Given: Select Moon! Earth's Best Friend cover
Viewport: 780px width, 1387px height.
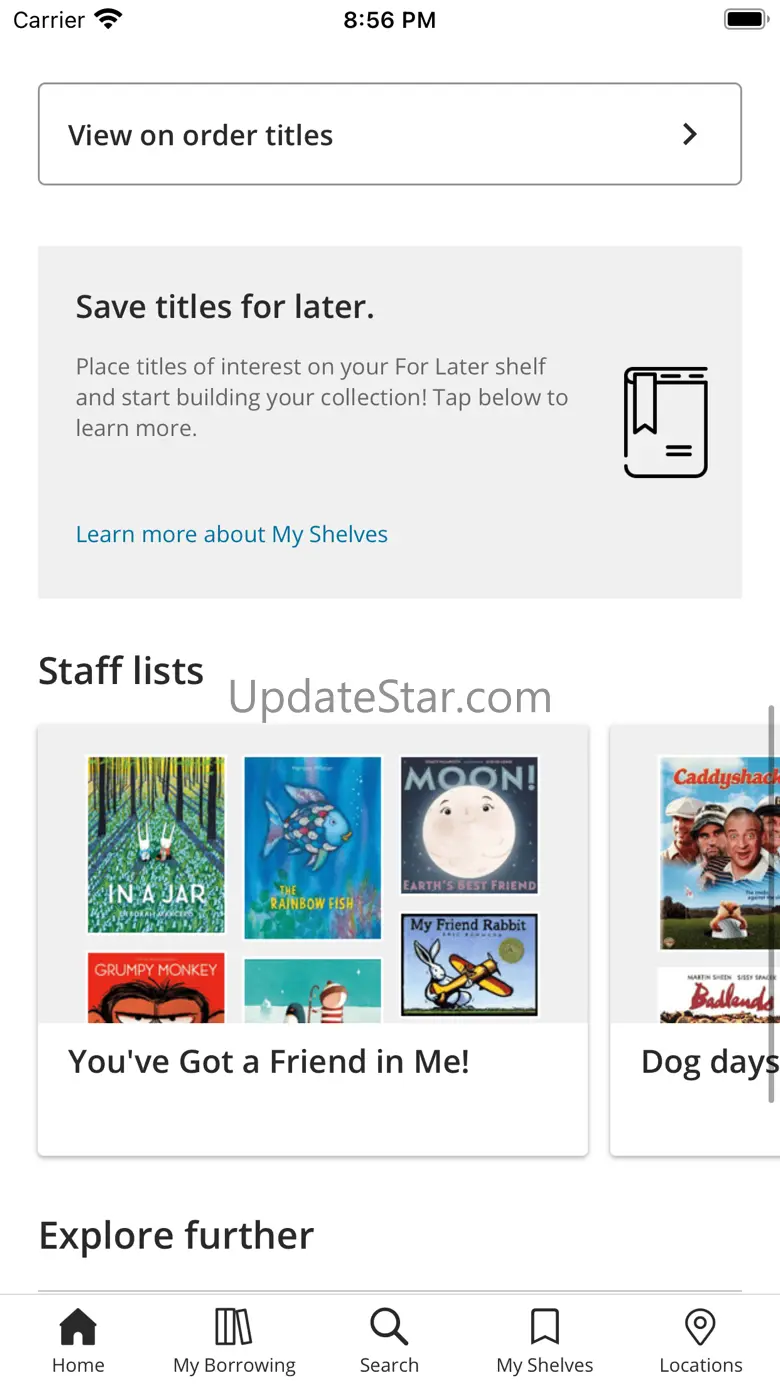Looking at the screenshot, I should (x=469, y=825).
